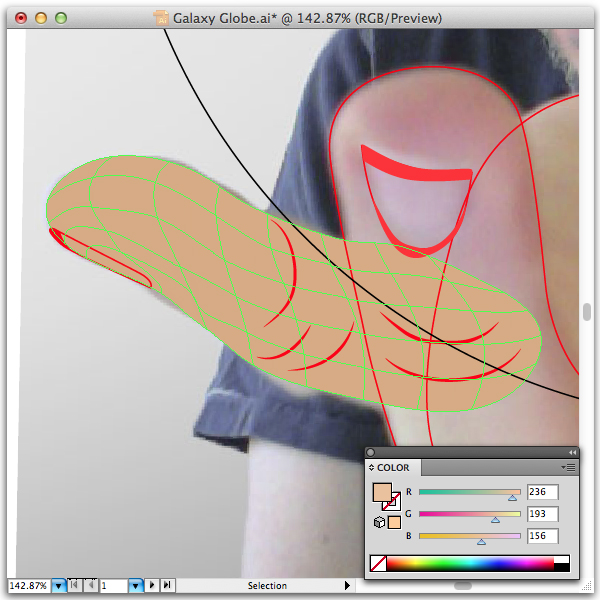Open status bar Selection display menu arrow

347,585
